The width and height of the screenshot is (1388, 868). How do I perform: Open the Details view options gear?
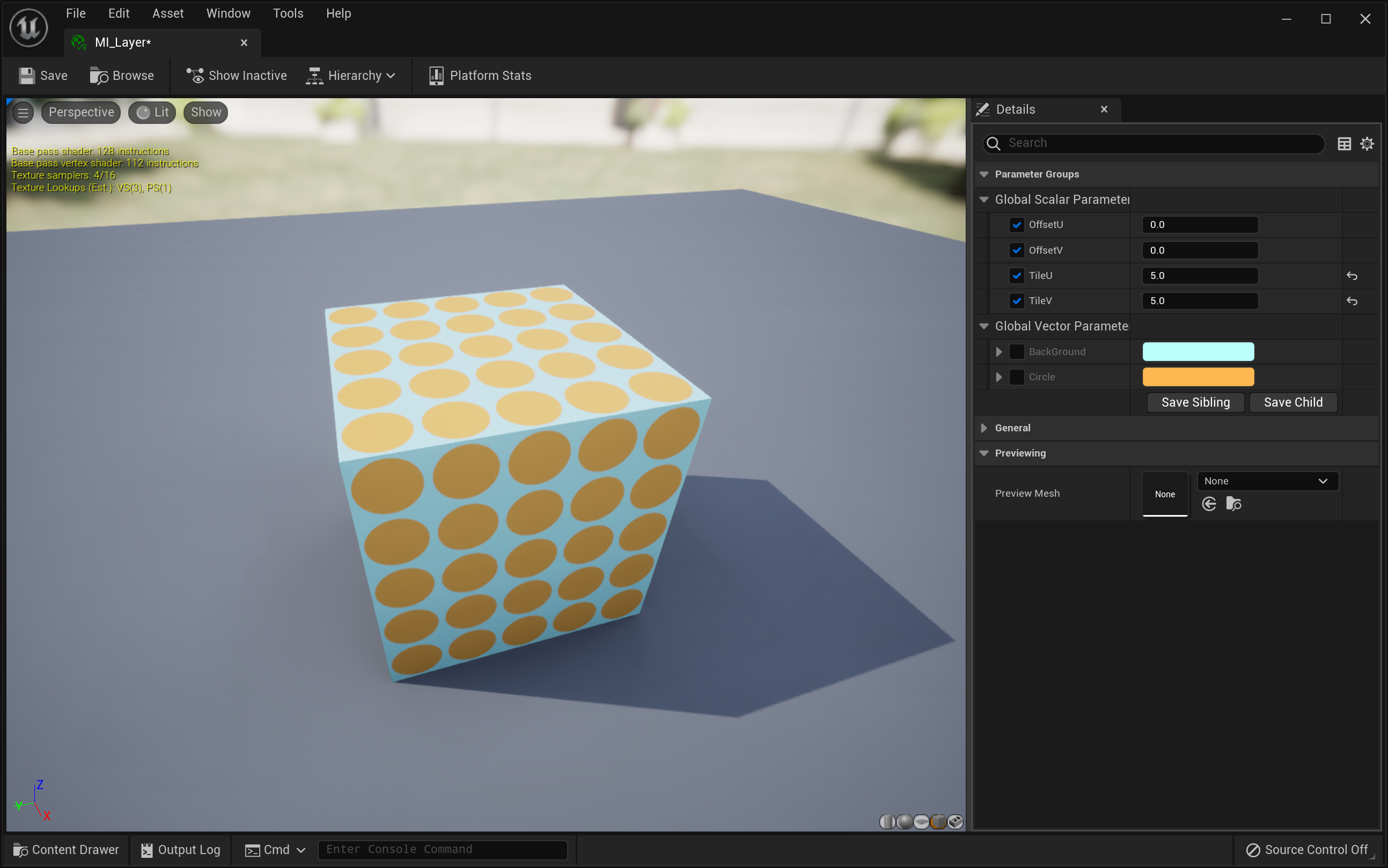tap(1367, 144)
